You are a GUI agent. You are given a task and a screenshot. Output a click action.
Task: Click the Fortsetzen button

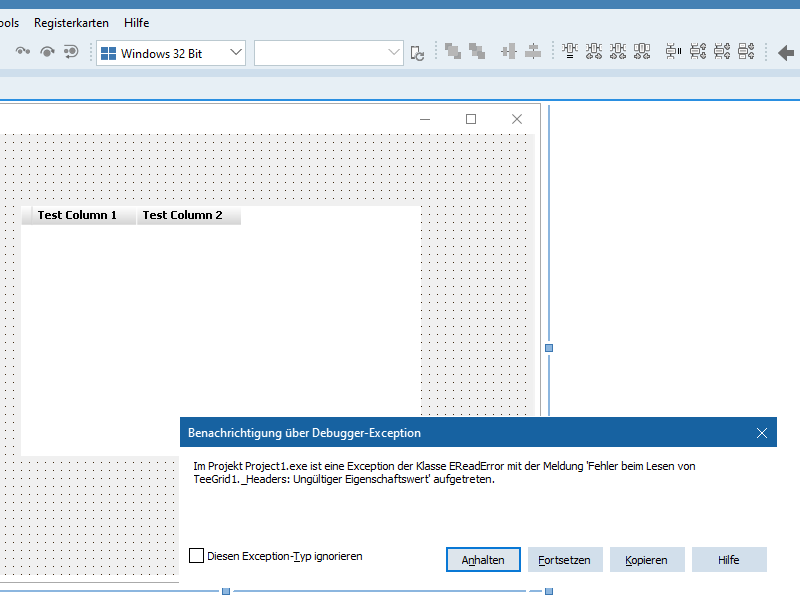click(565, 560)
